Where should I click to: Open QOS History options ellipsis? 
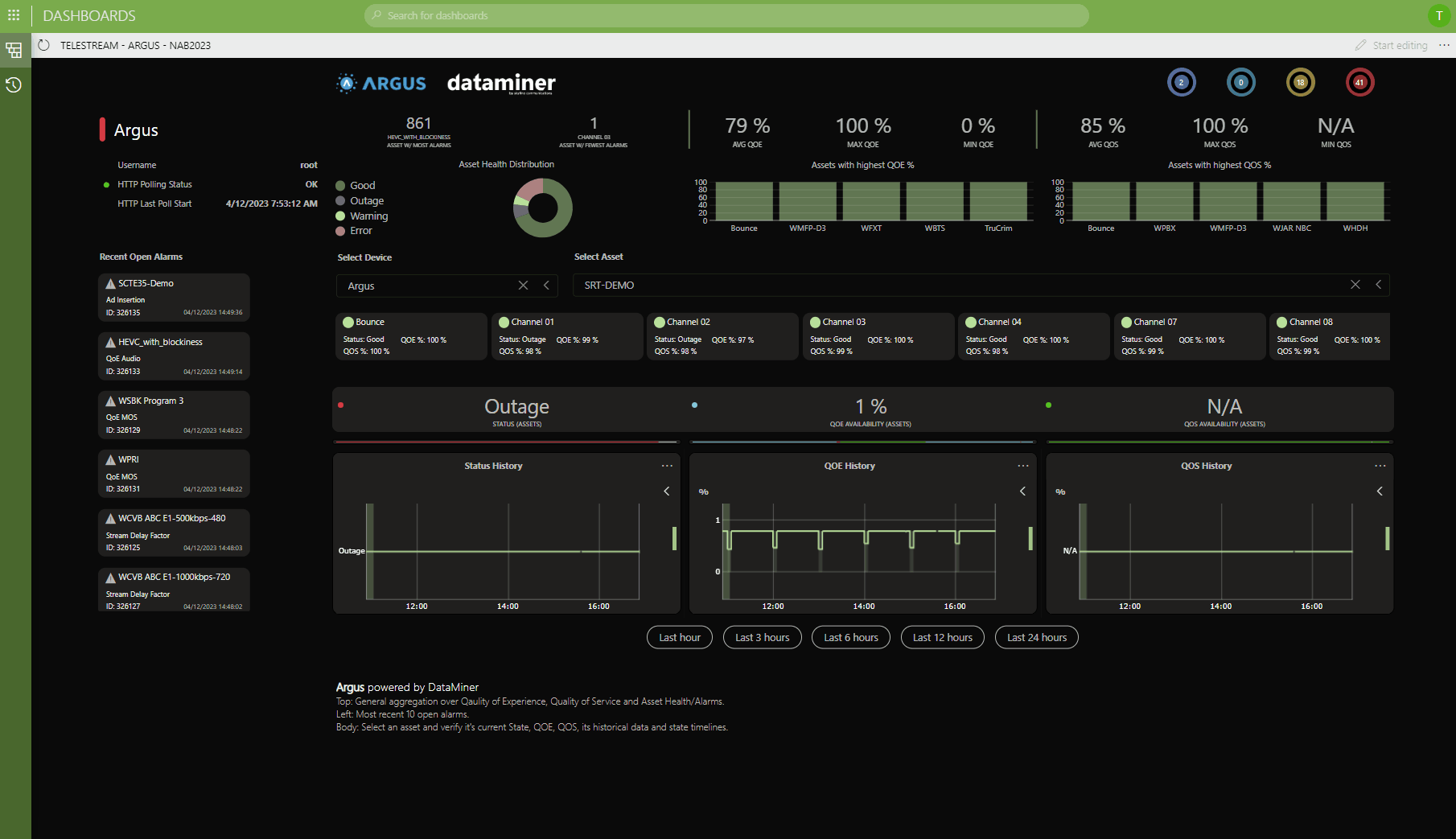click(x=1380, y=466)
